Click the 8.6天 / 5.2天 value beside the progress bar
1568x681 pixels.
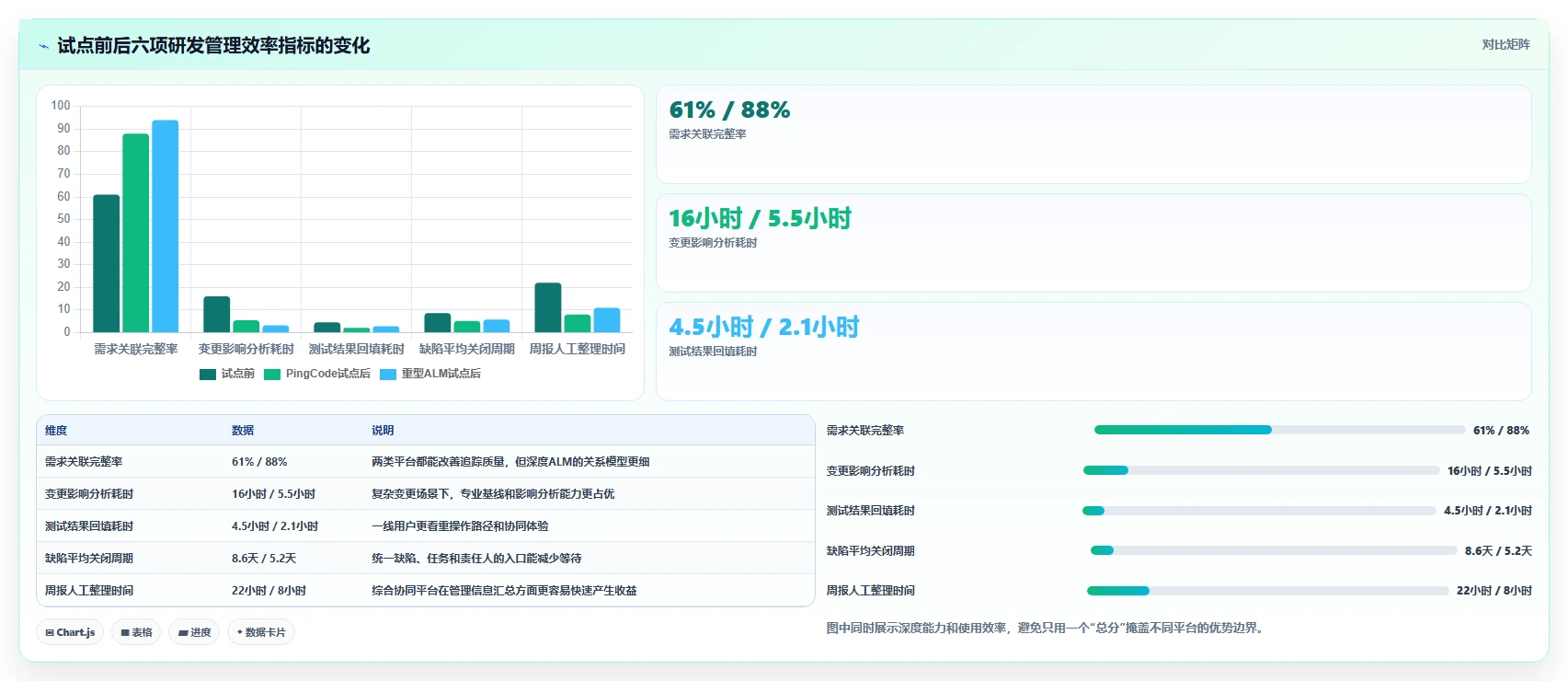(x=1498, y=551)
